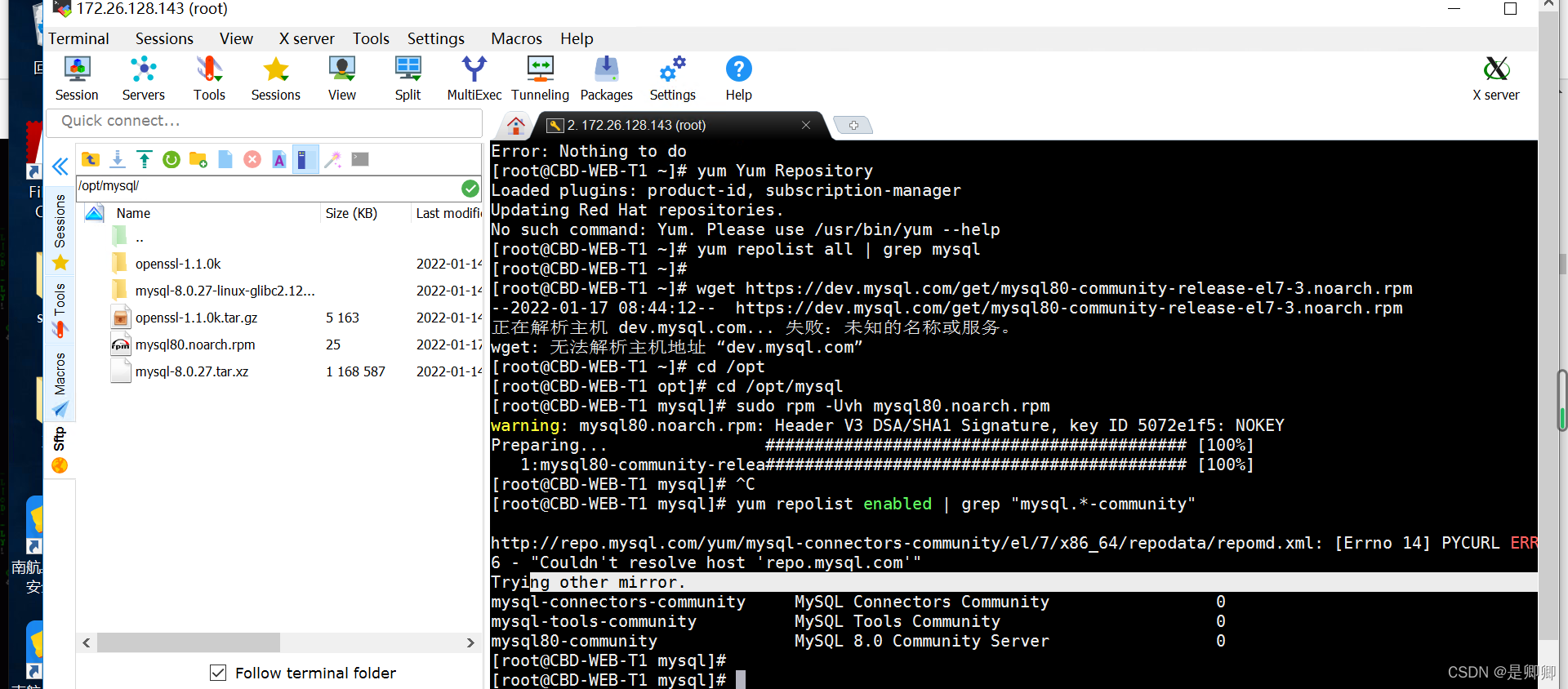
Task: Select the openssl-1.1.0k folder
Action: [x=178, y=264]
